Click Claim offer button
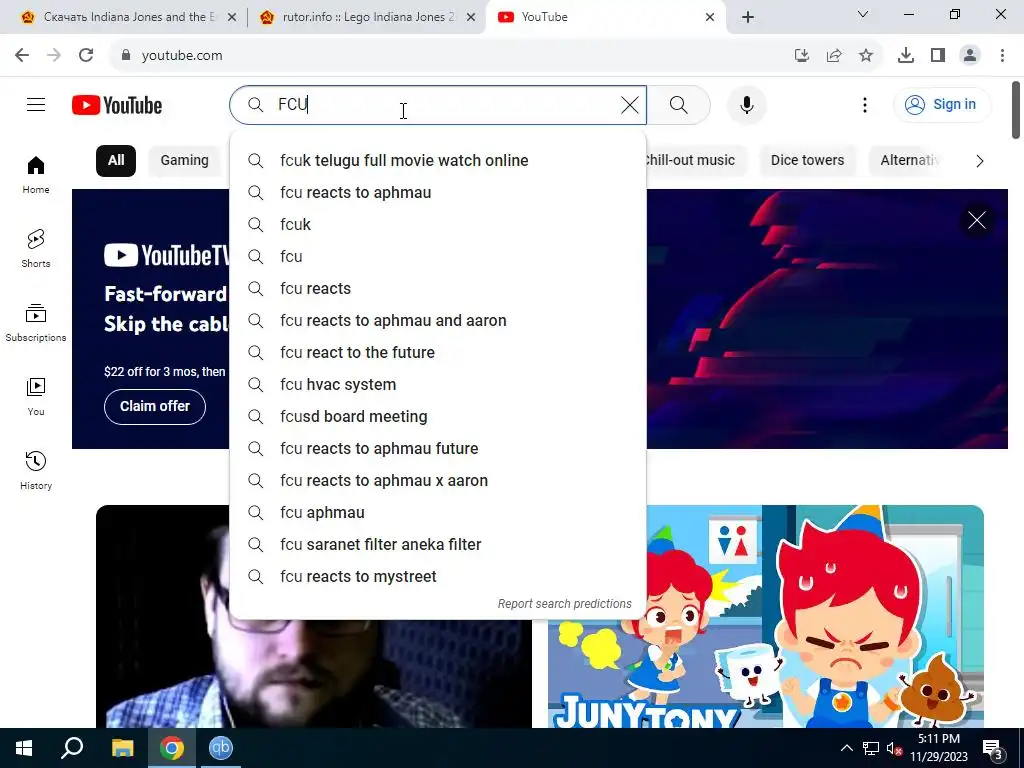The width and height of the screenshot is (1024, 768). 155,406
